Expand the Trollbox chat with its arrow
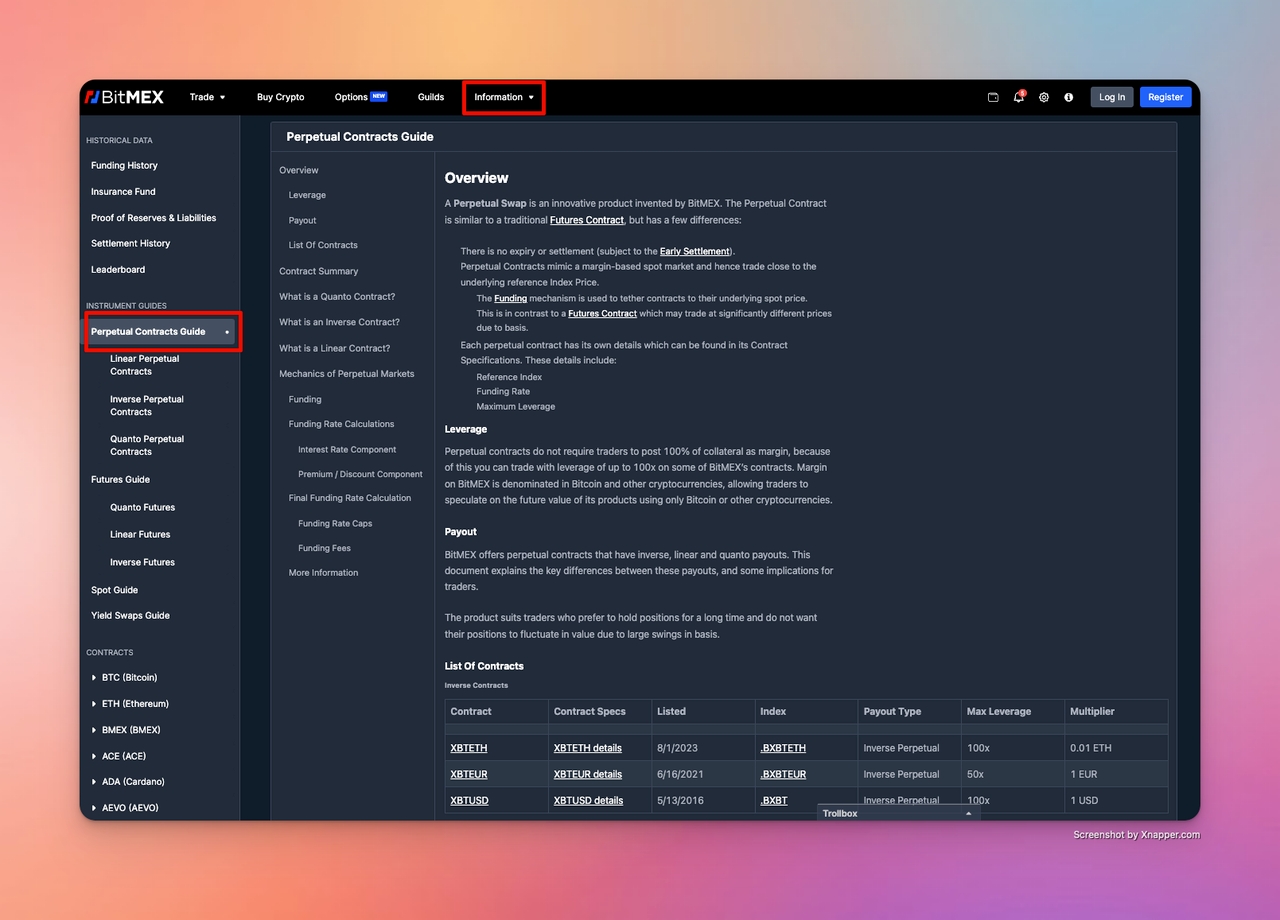Screen dimensions: 1280x920 point(968,814)
